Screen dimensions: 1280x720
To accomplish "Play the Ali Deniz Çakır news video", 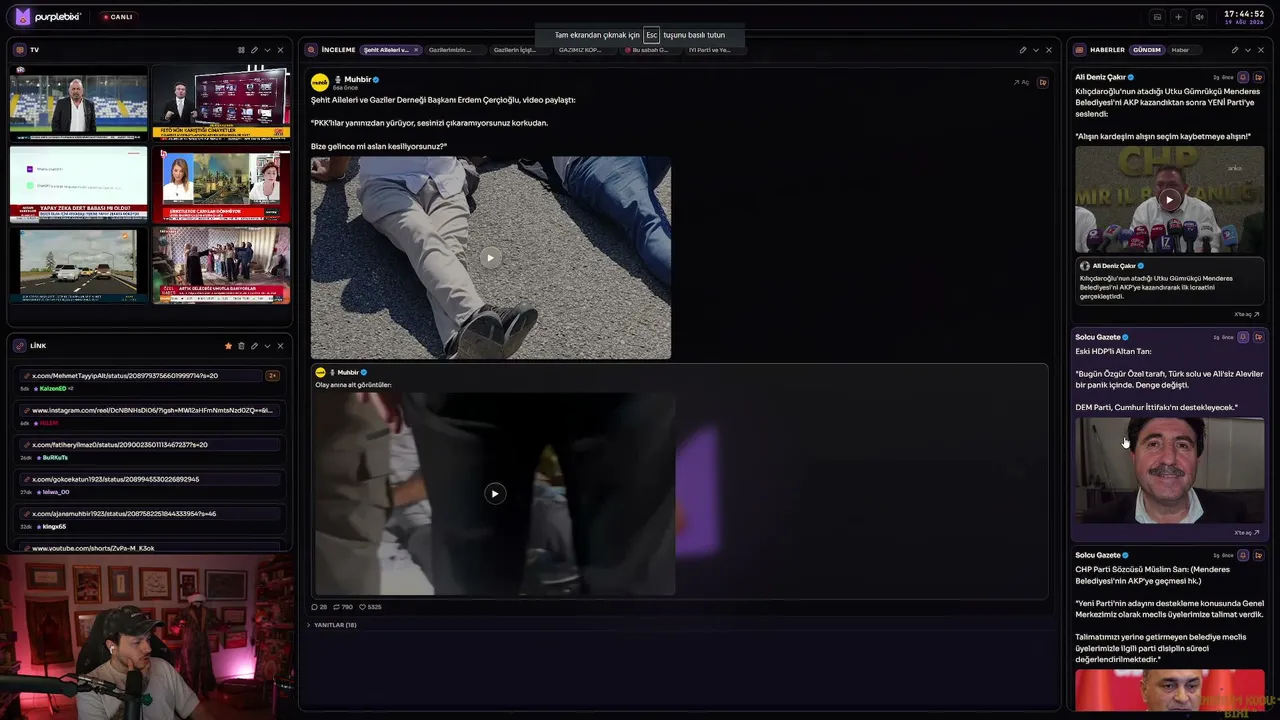I will [1169, 199].
